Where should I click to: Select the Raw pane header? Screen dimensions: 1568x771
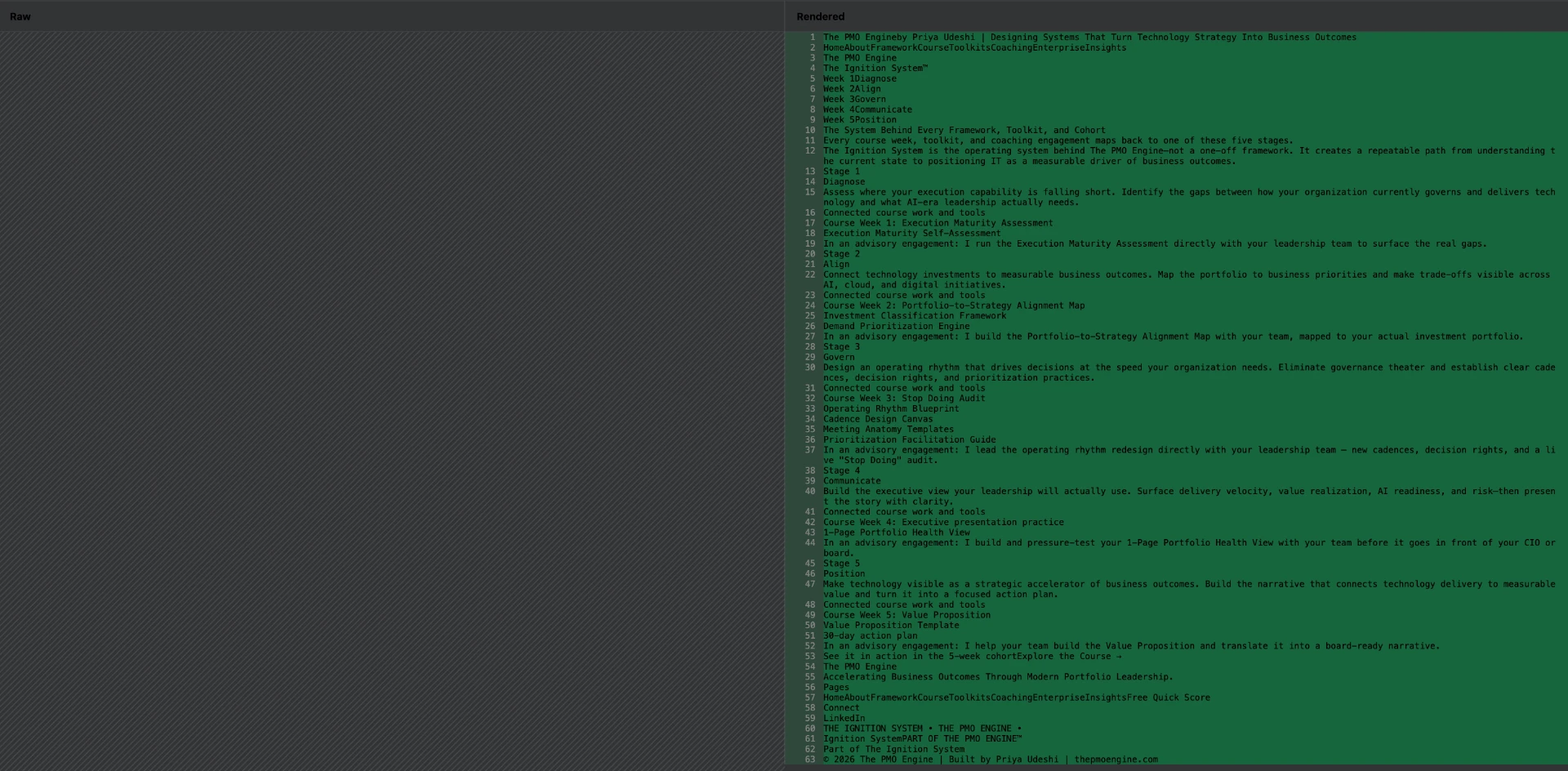coord(20,16)
